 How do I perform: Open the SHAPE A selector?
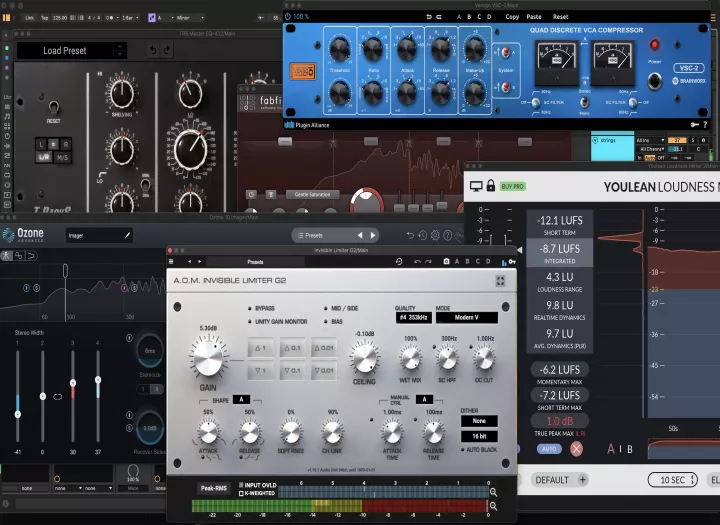click(241, 400)
